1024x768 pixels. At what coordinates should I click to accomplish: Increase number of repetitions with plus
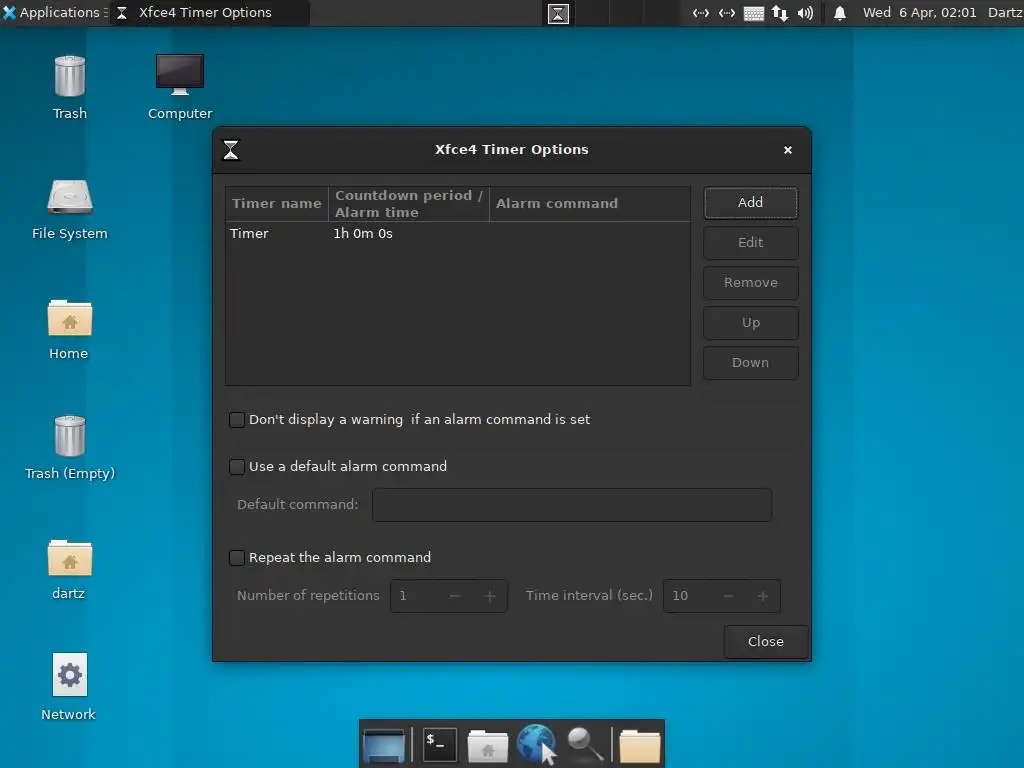[x=490, y=596]
